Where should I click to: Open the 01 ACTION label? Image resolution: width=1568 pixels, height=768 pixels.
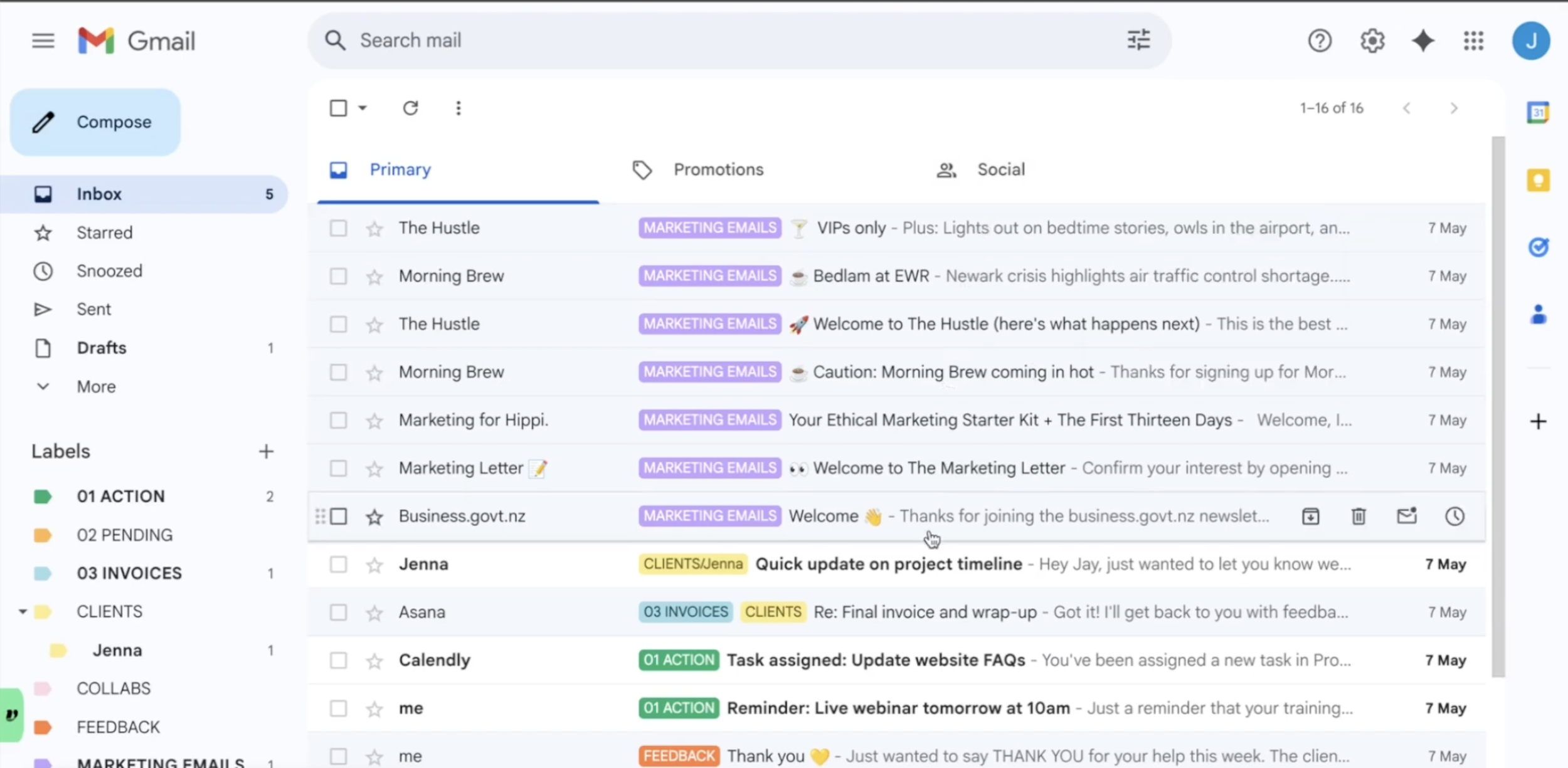click(120, 497)
